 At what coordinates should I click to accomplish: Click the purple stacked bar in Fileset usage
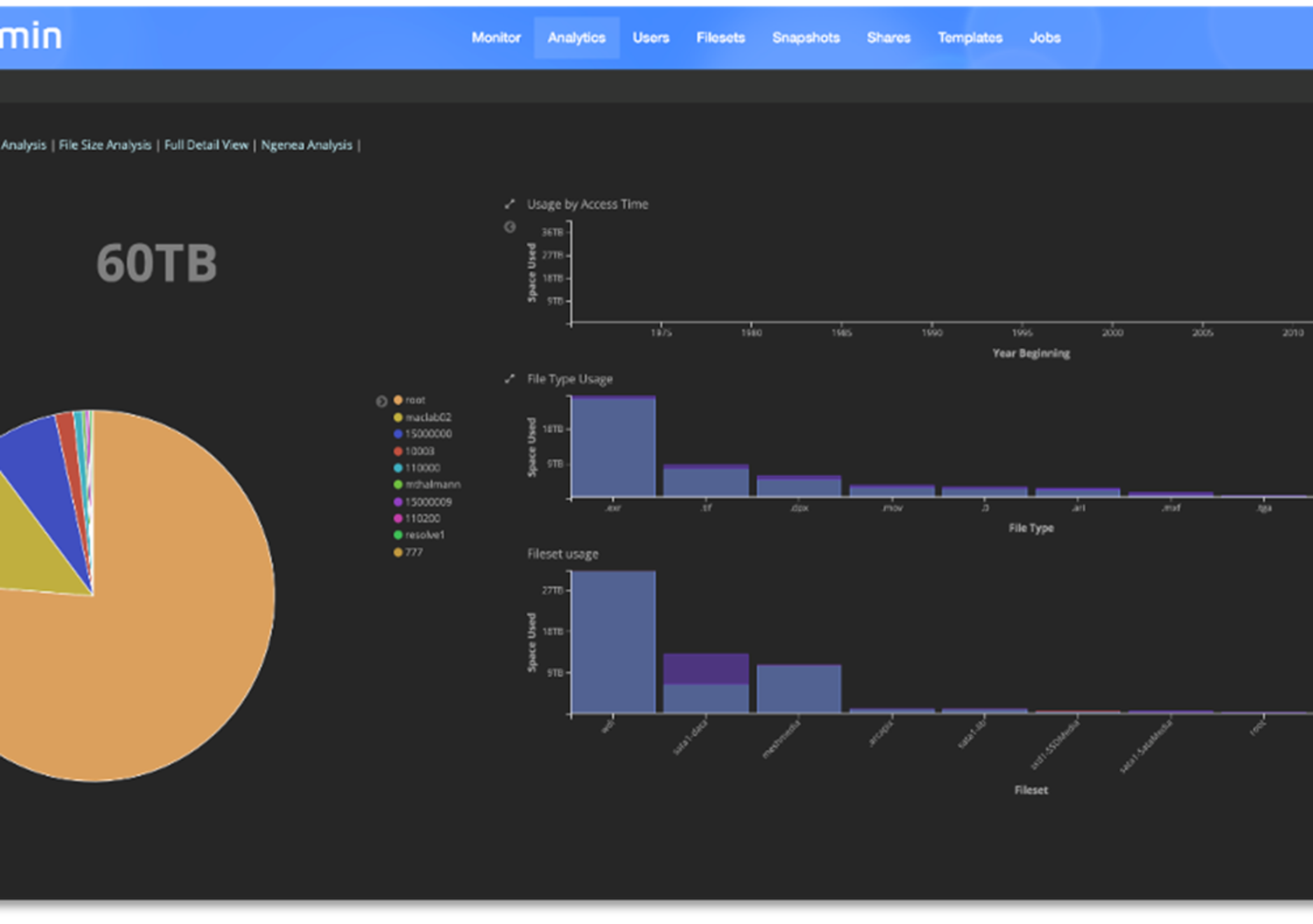click(706, 668)
